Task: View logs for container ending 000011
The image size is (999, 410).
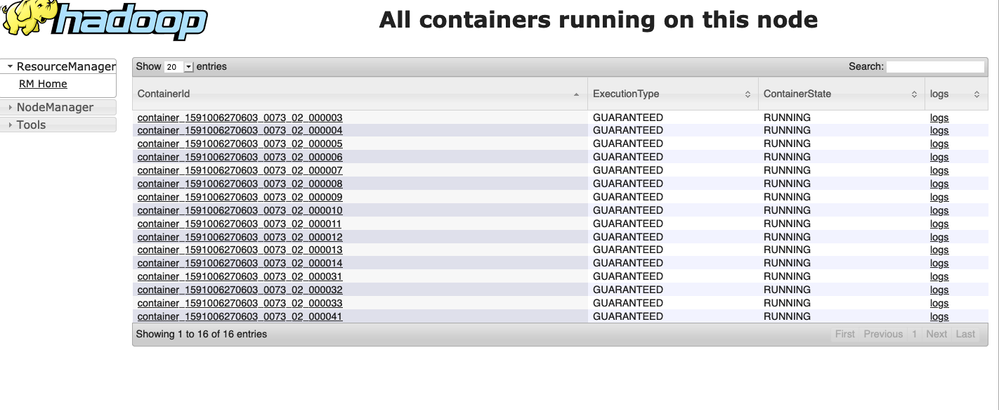Action: (939, 224)
